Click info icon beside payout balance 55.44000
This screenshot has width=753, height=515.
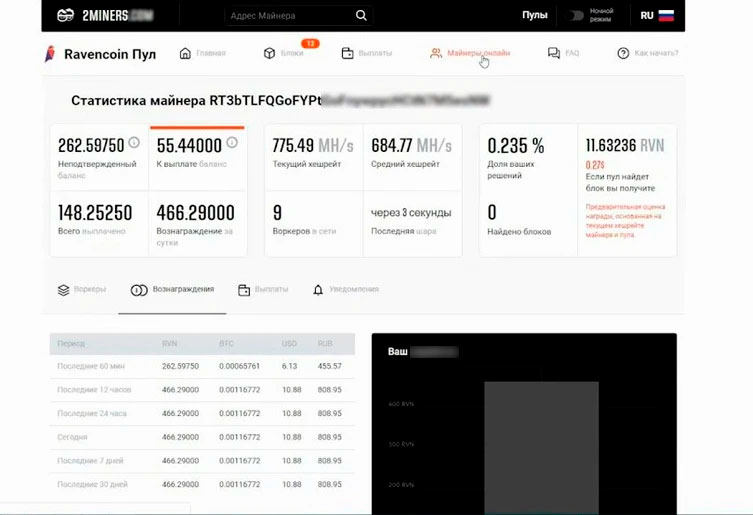click(x=232, y=143)
